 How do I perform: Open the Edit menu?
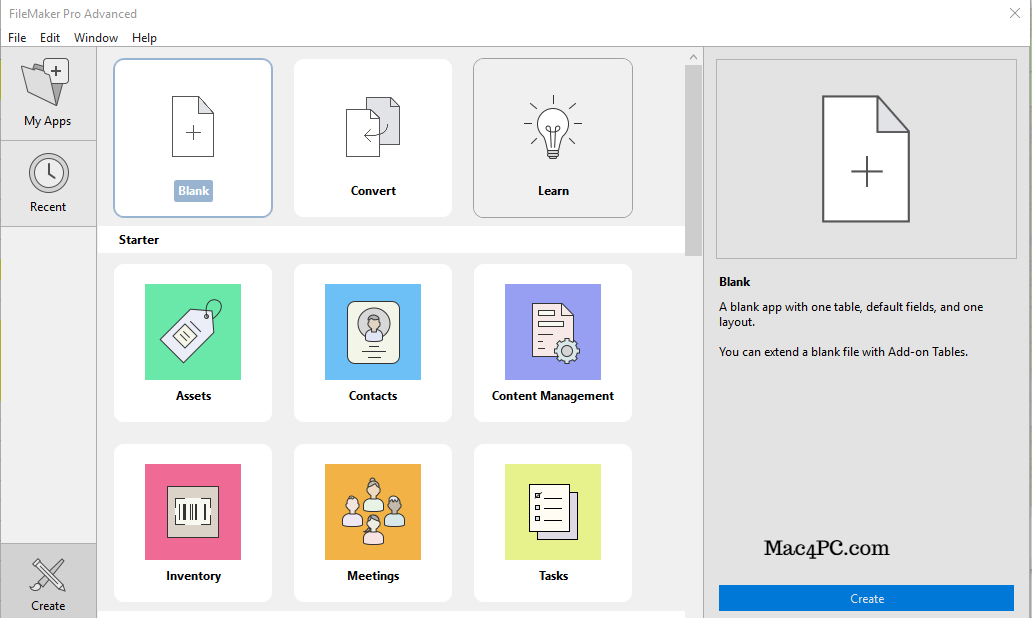pyautogui.click(x=50, y=38)
